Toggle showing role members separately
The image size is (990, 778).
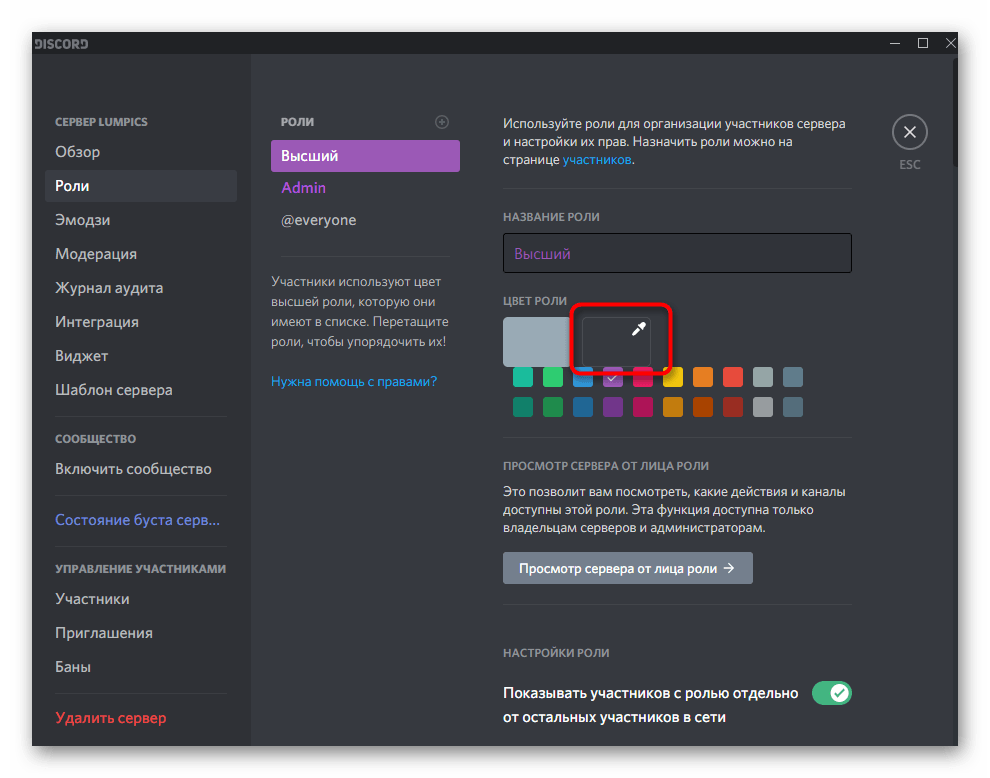[x=830, y=693]
